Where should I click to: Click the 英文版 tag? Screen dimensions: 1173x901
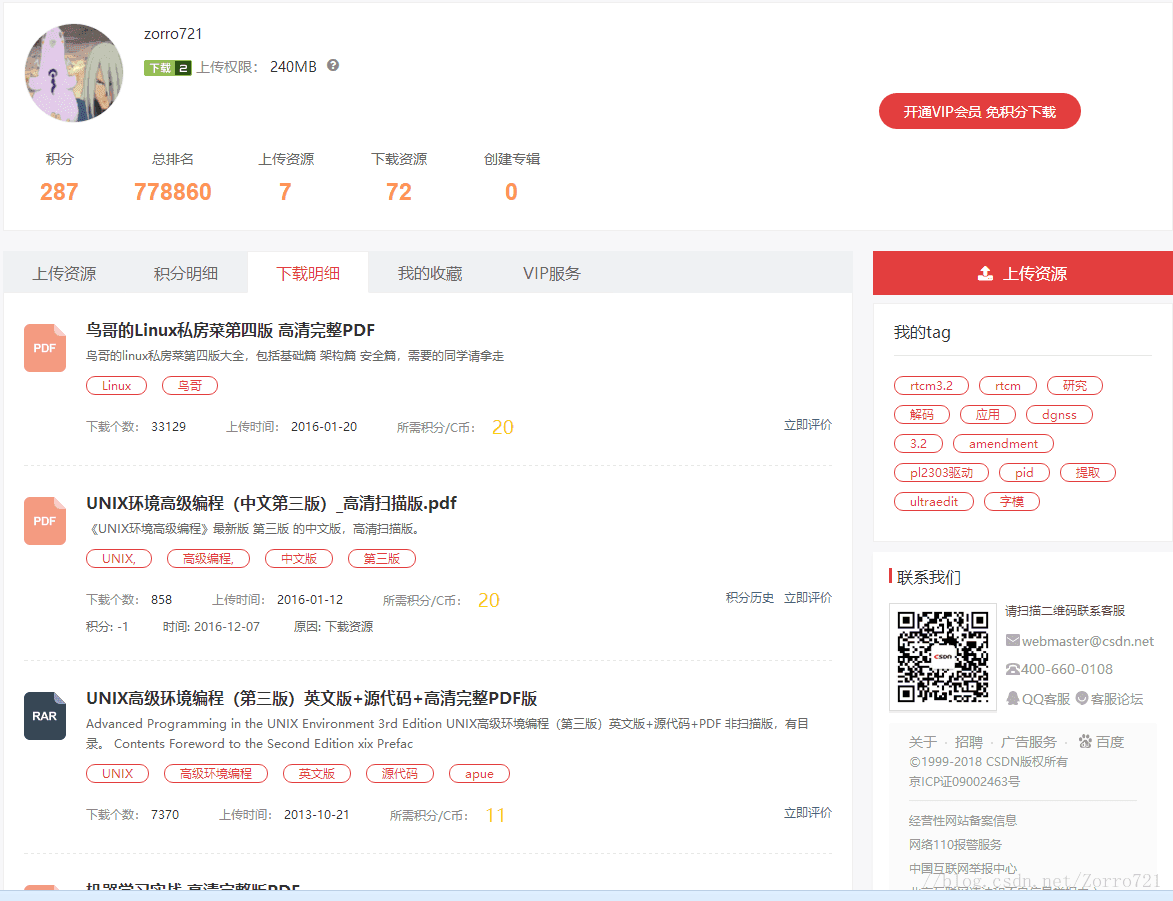click(316, 773)
